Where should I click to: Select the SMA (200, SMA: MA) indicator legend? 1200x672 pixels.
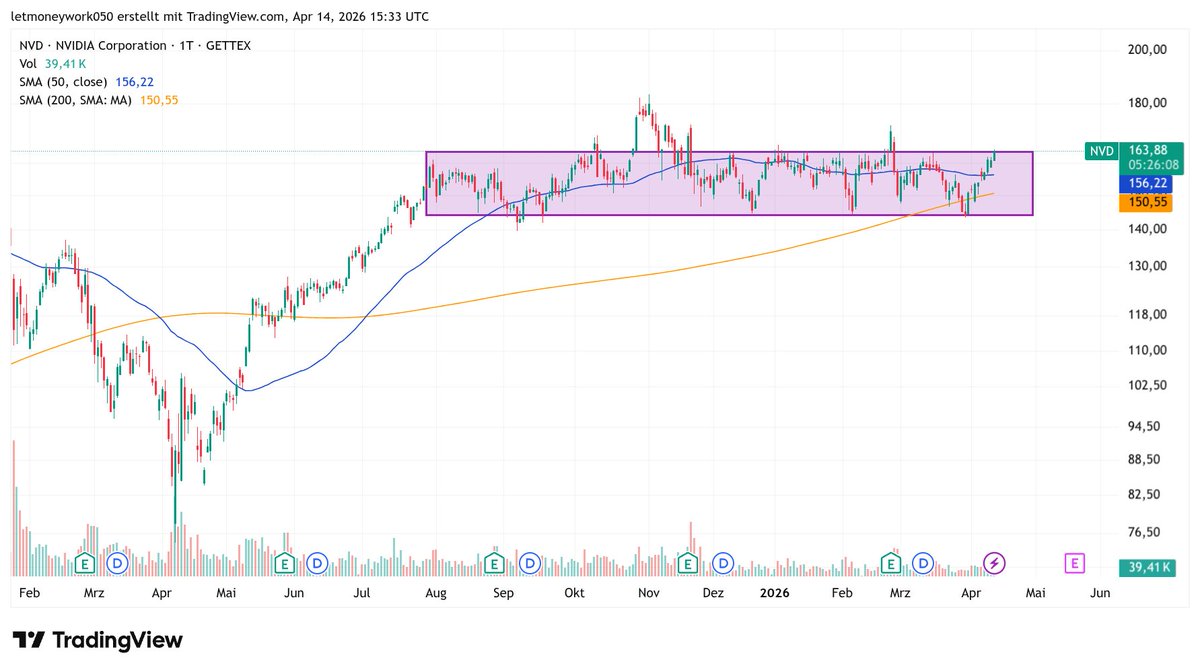pos(99,100)
